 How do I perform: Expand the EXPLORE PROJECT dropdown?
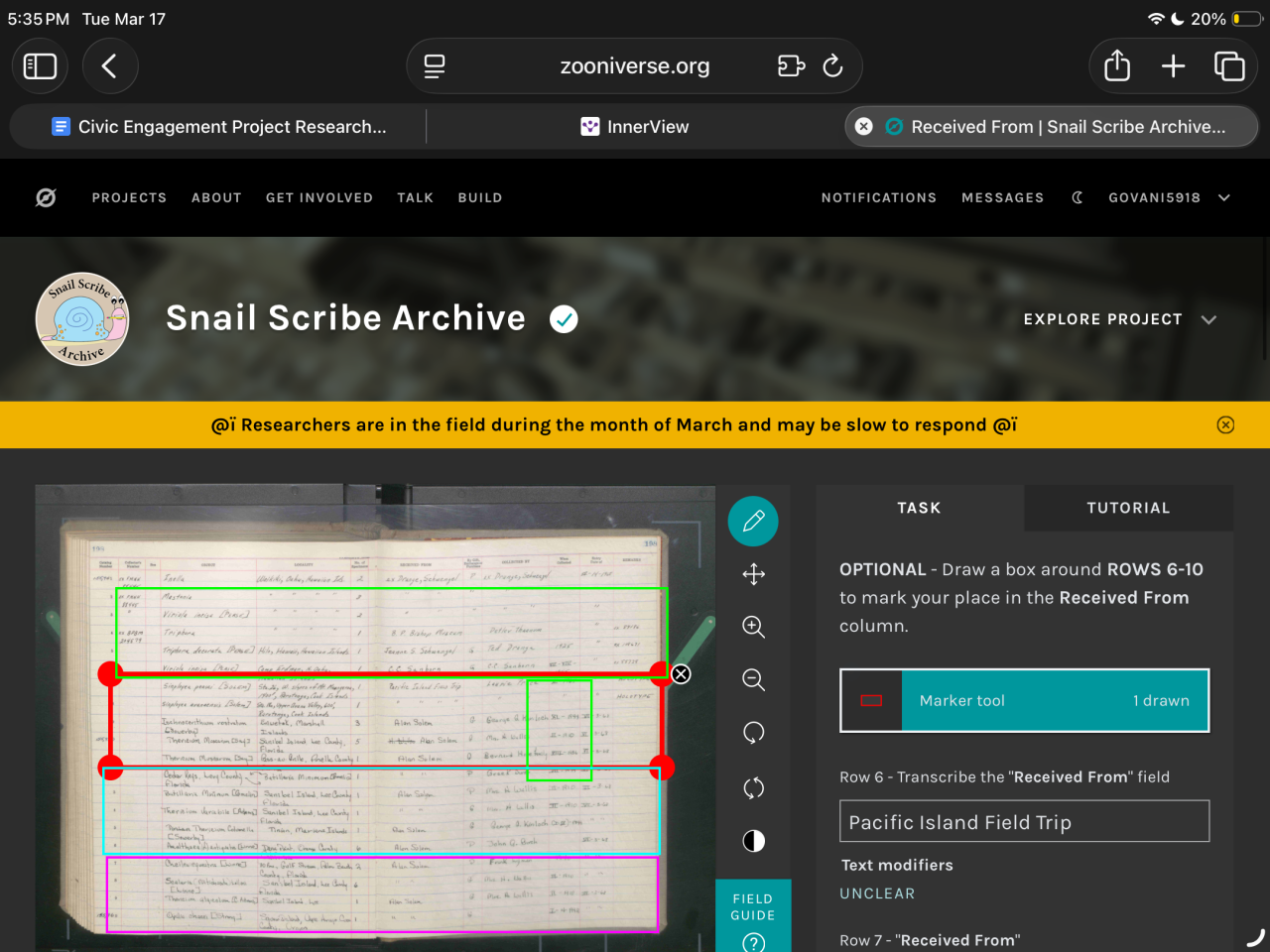click(x=1120, y=319)
